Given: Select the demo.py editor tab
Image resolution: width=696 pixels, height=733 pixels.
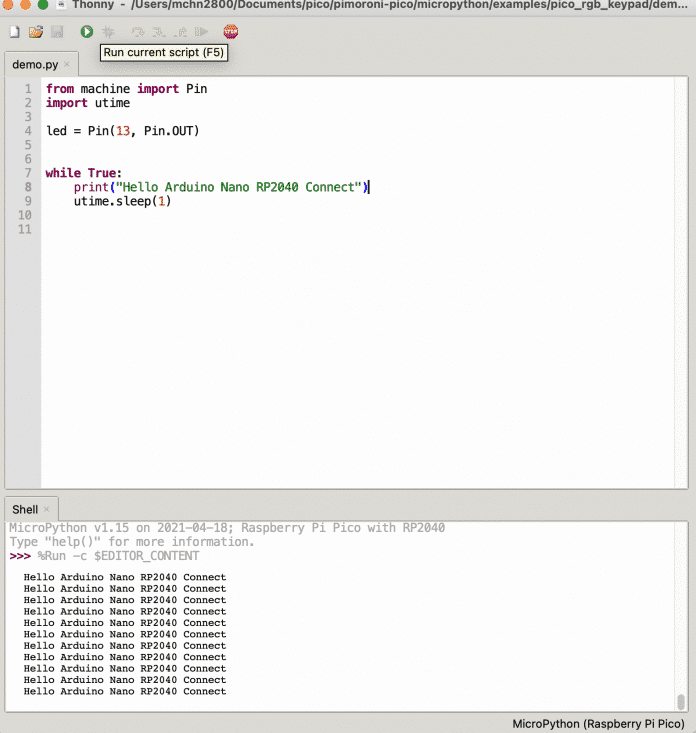Looking at the screenshot, I should [x=34, y=65].
